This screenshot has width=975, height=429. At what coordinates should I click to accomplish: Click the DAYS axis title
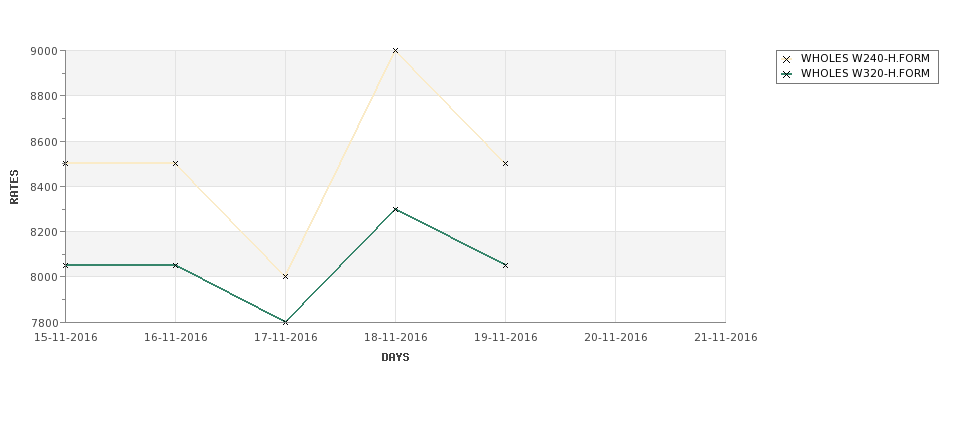[x=395, y=358]
